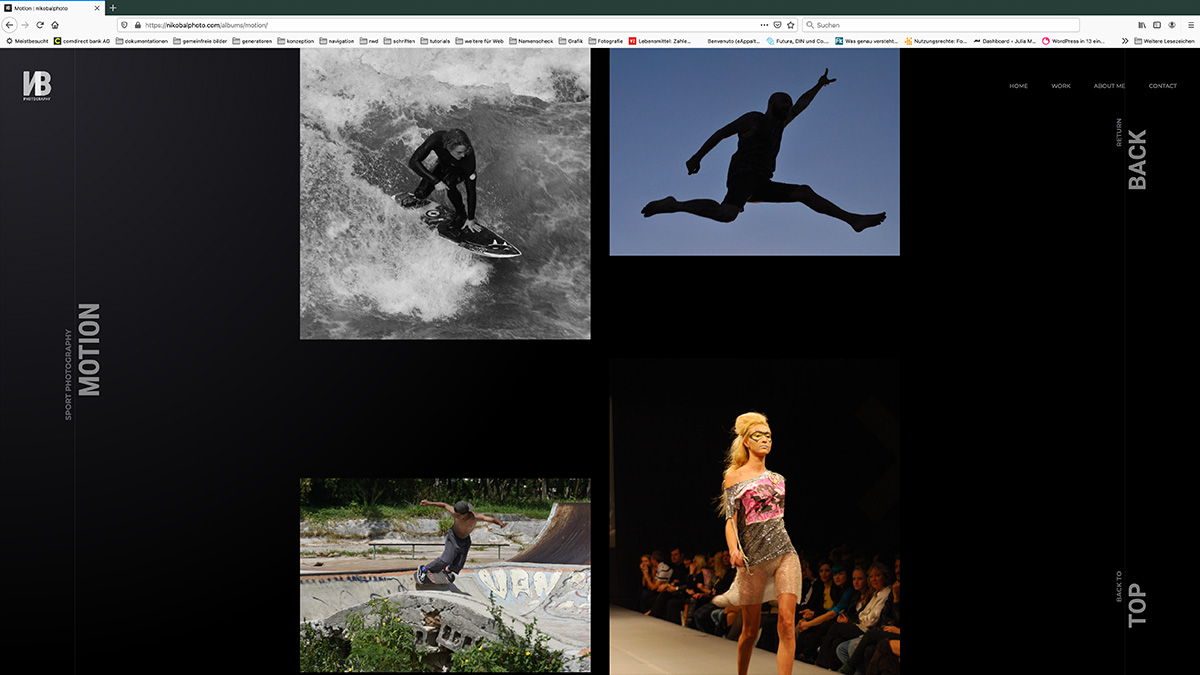Open the black-and-white surfer photo
Image resolution: width=1200 pixels, height=675 pixels.
(x=445, y=194)
